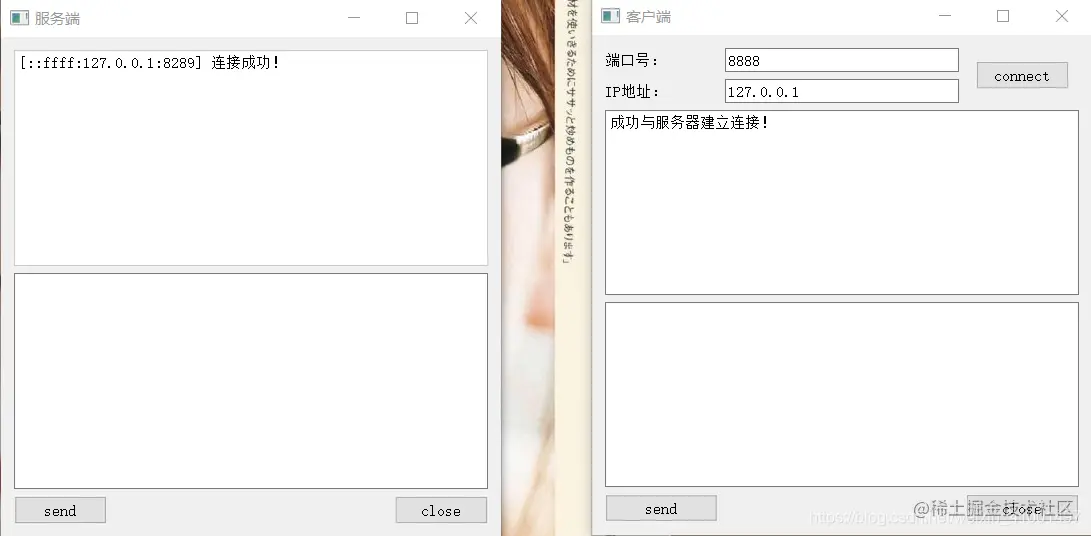Click close button in 客户端 window
1091x536 pixels.
(x=1022, y=508)
